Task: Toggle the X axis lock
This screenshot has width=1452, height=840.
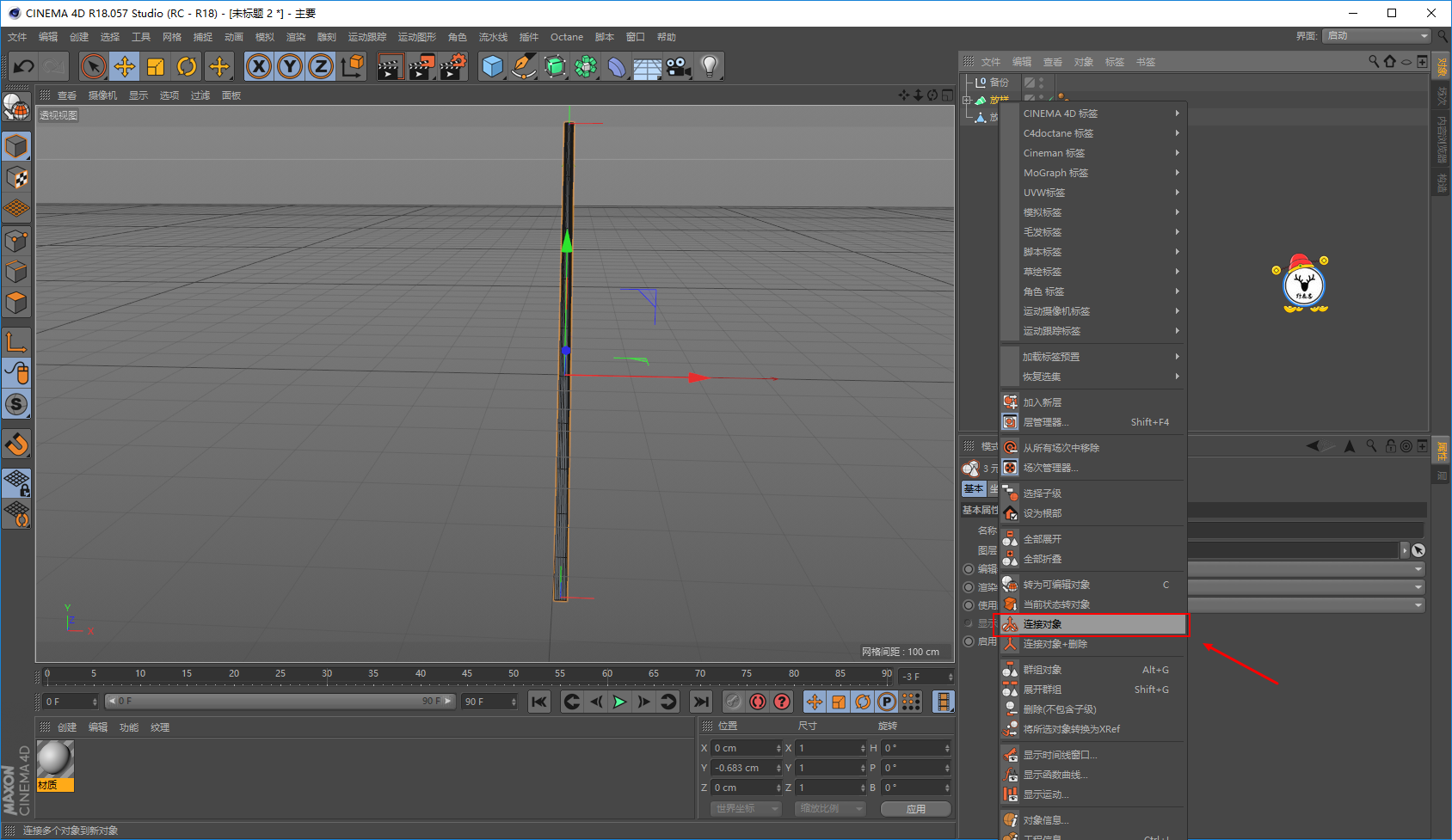Action: pyautogui.click(x=259, y=66)
